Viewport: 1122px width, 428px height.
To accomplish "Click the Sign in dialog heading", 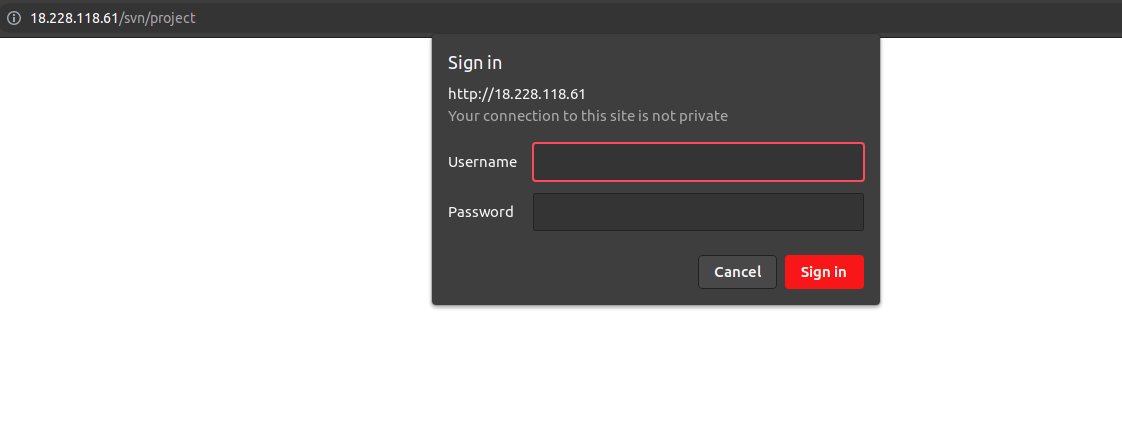I will (475, 63).
